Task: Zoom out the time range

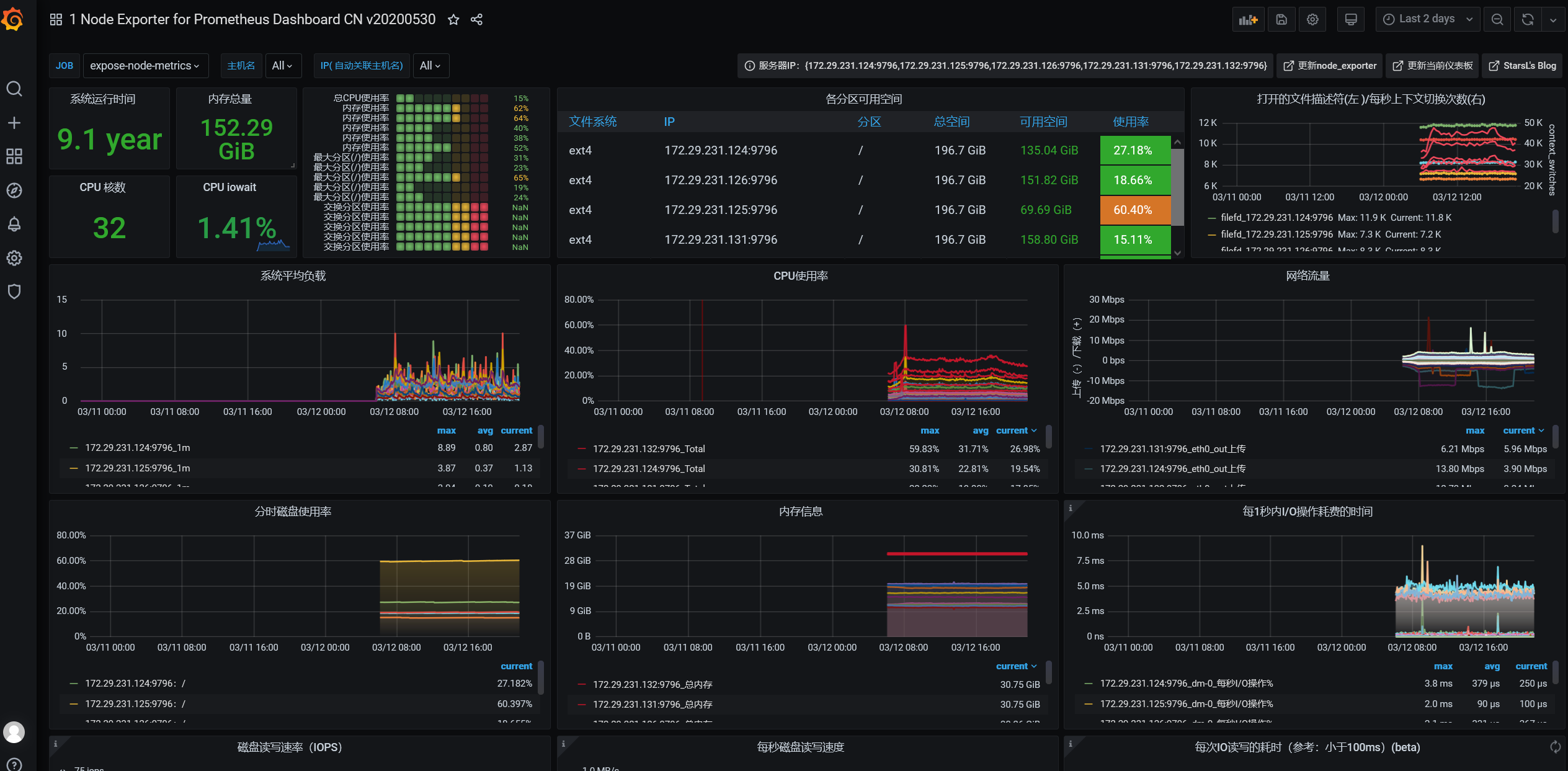Action: pyautogui.click(x=1497, y=20)
